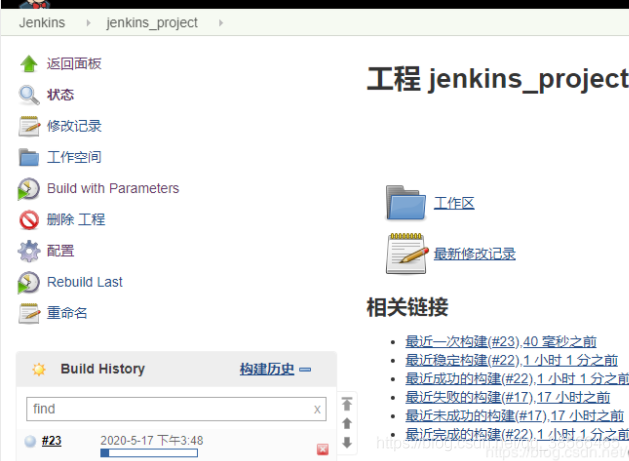Click build #23 timestamp 2020-5-17 下午3:48
This screenshot has width=629, height=461.
point(152,441)
